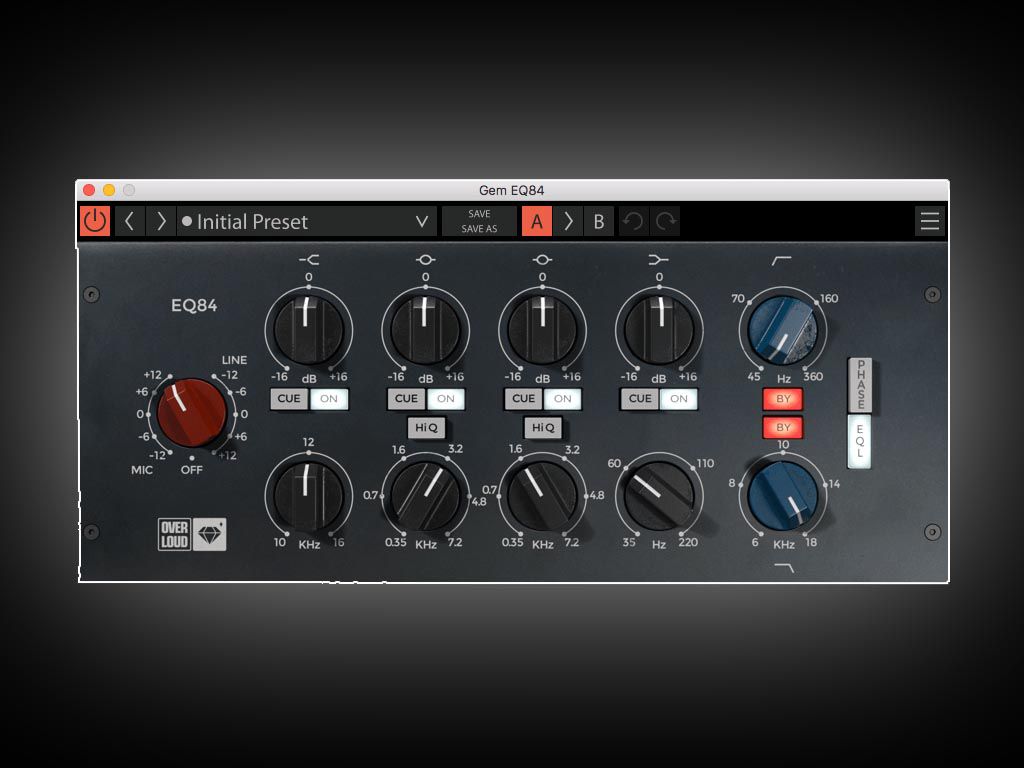Select the A comparison slot
Image resolution: width=1024 pixels, height=768 pixels.
tap(537, 221)
